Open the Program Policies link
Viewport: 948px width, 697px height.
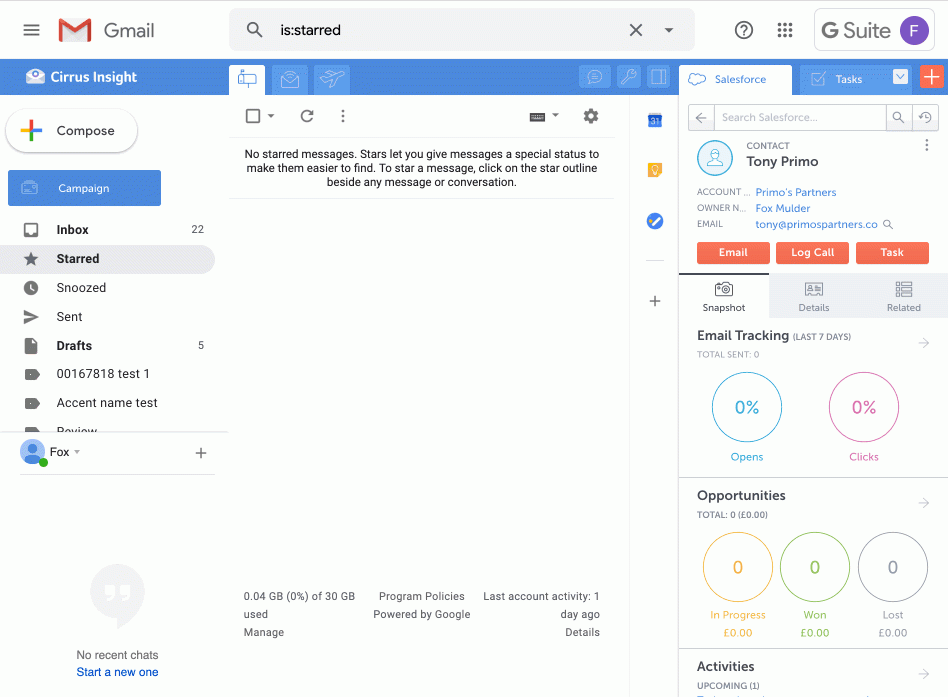(x=421, y=596)
